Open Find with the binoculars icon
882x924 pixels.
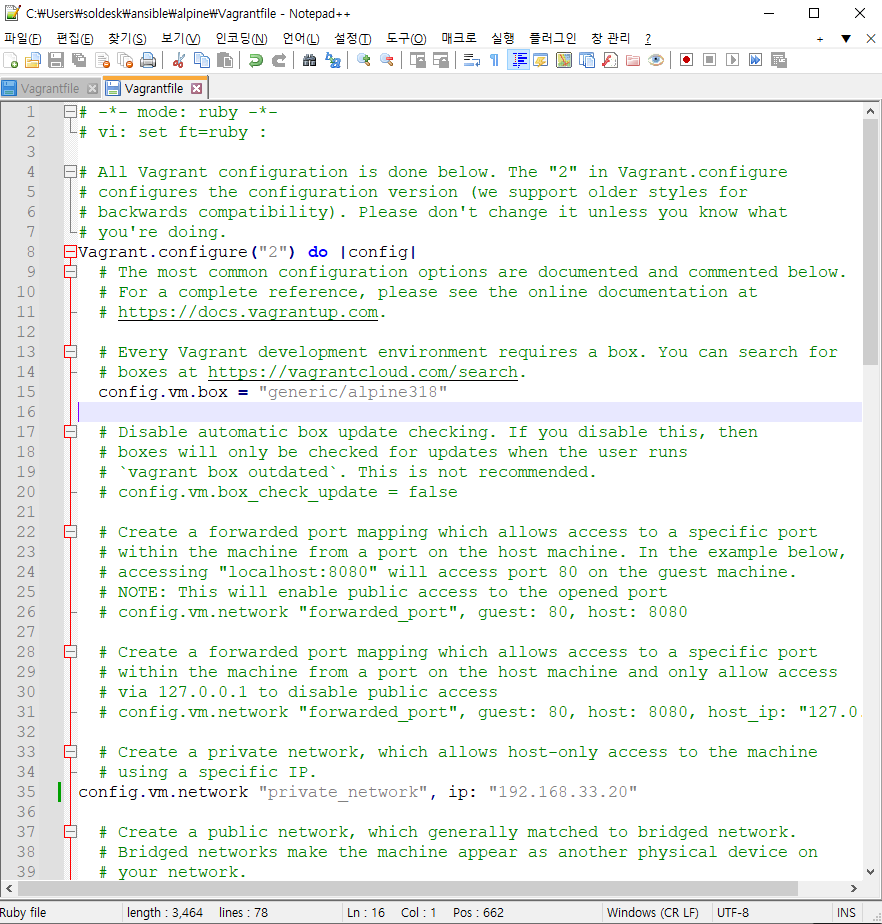pos(309,60)
